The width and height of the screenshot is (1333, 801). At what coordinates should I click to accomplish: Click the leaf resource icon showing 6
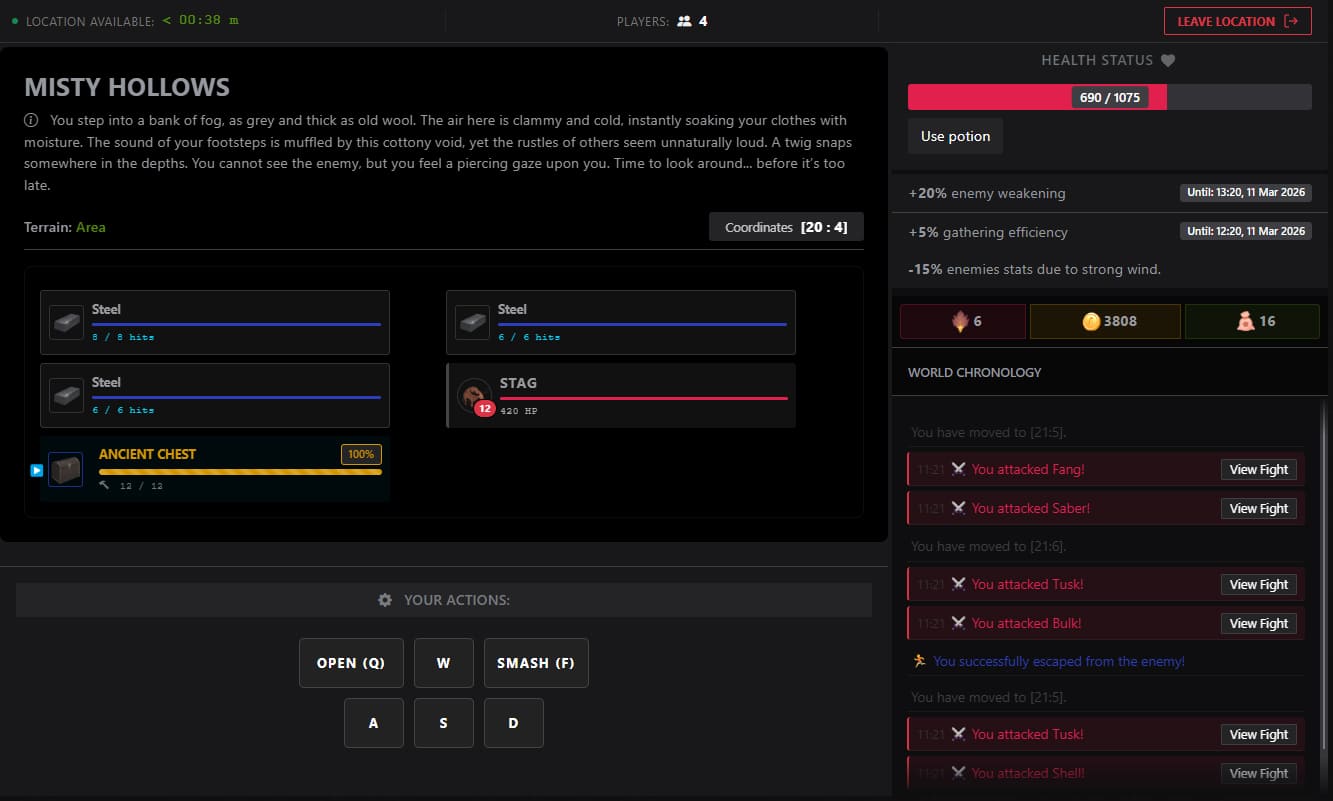960,321
